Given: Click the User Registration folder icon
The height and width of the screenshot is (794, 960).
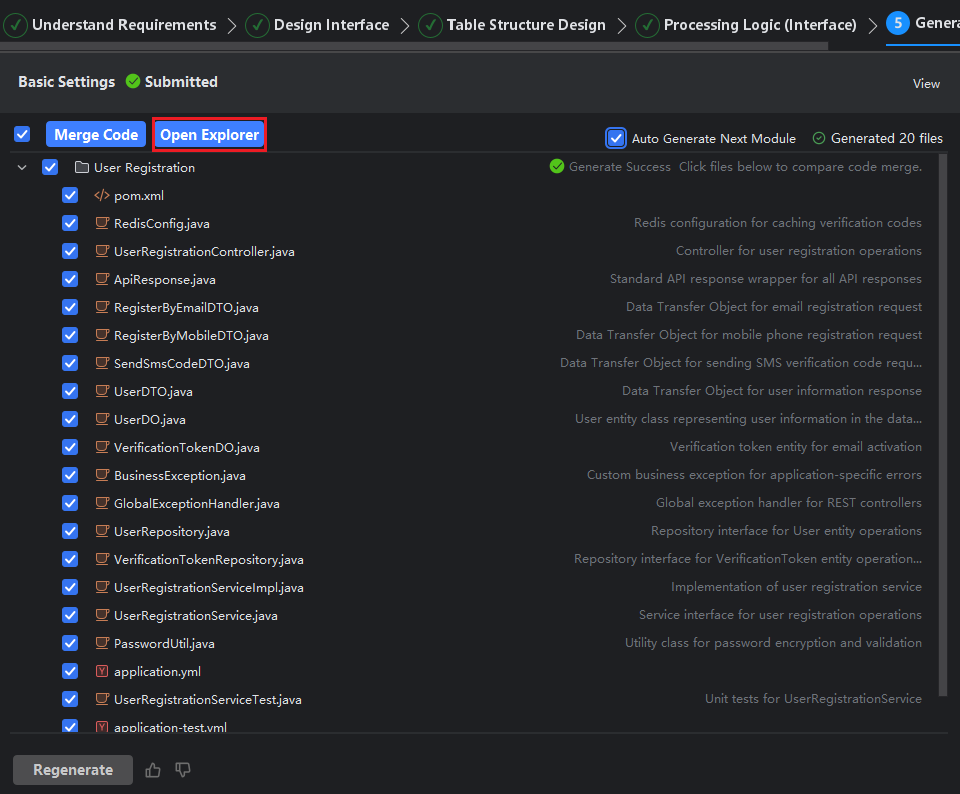Looking at the screenshot, I should pos(82,168).
